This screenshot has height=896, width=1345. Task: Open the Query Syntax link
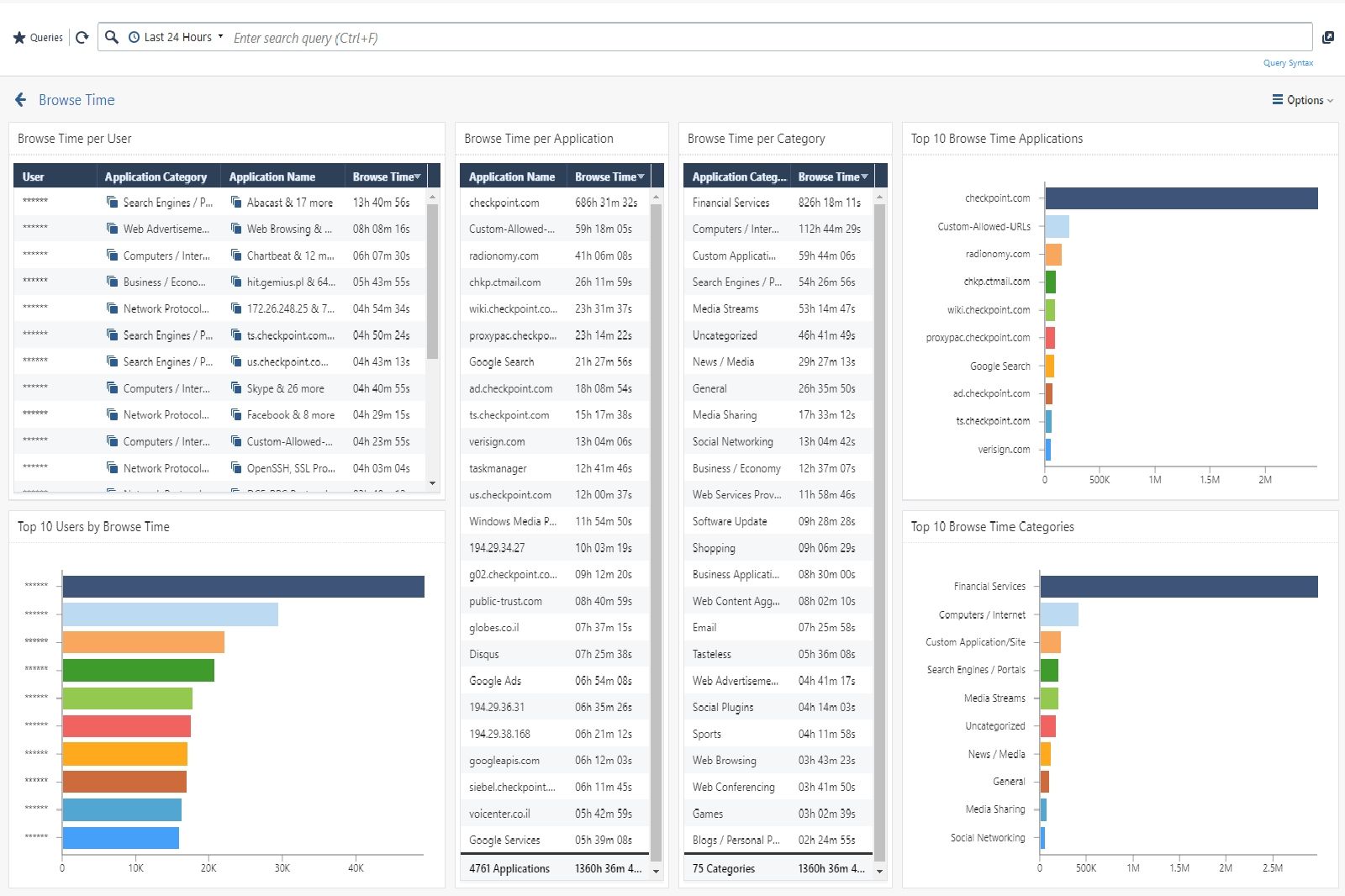(1288, 63)
